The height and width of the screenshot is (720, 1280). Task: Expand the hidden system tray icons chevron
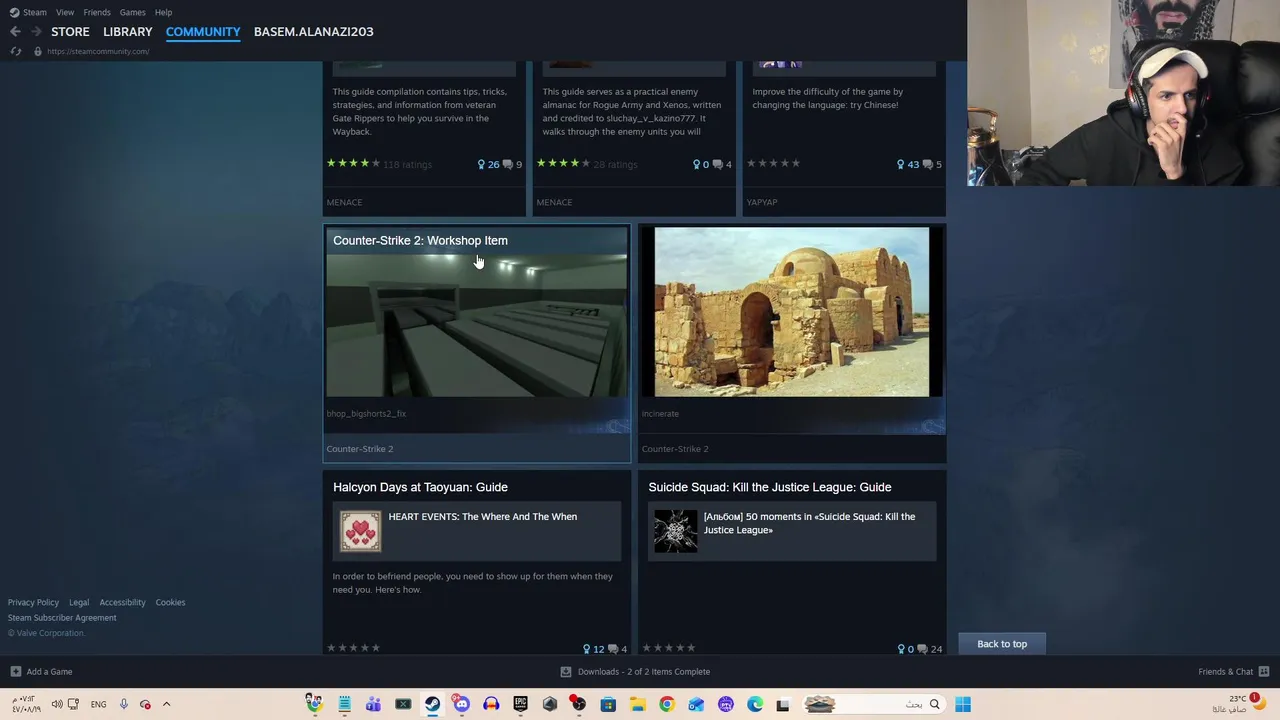point(166,704)
